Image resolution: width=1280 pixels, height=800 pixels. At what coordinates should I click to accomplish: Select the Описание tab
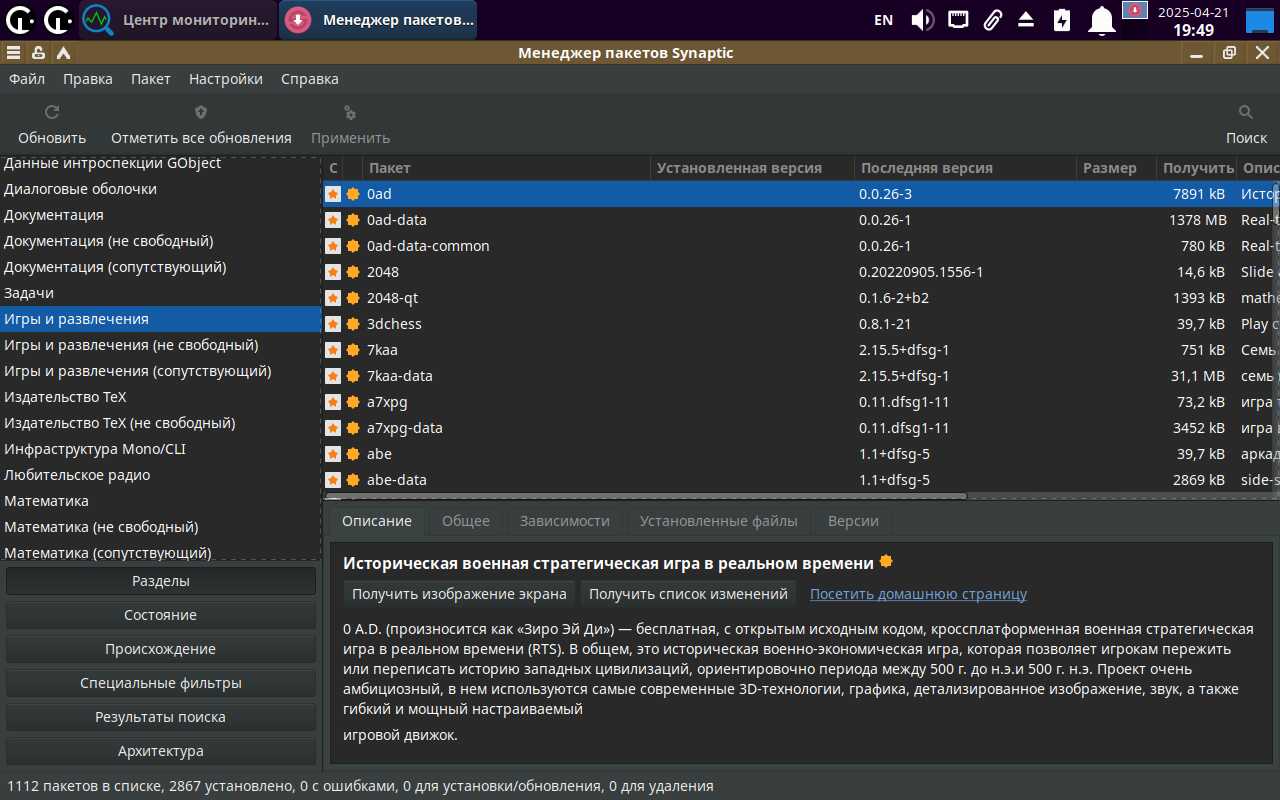click(377, 521)
